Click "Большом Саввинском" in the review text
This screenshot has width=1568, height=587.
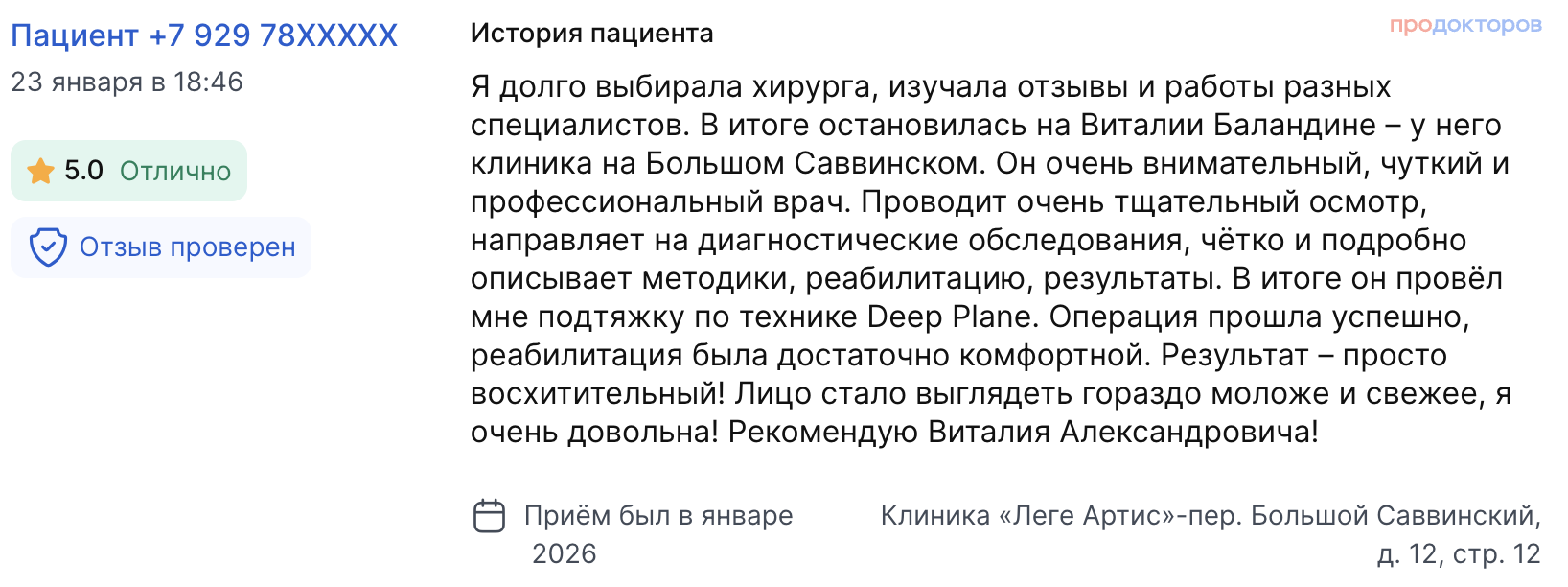815,164
